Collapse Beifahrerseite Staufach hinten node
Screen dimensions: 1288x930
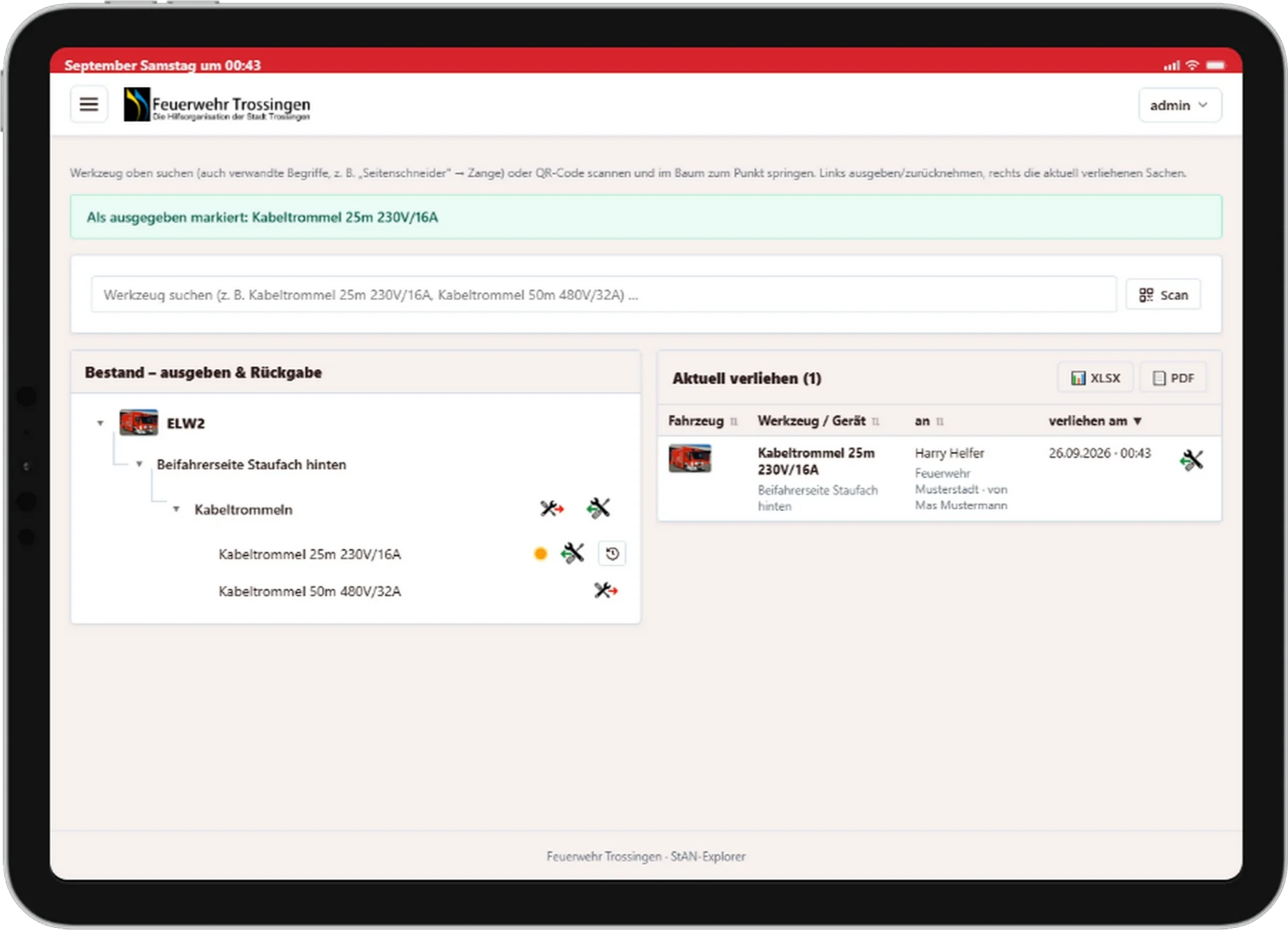139,464
